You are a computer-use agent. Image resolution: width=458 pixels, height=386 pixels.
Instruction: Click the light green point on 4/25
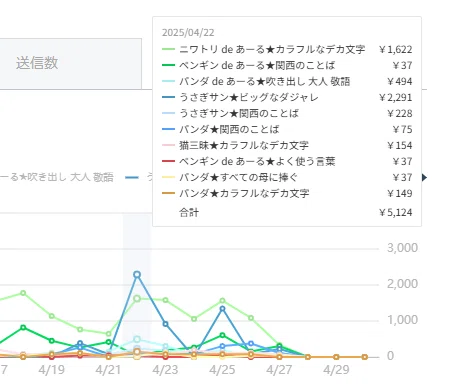pos(222,301)
